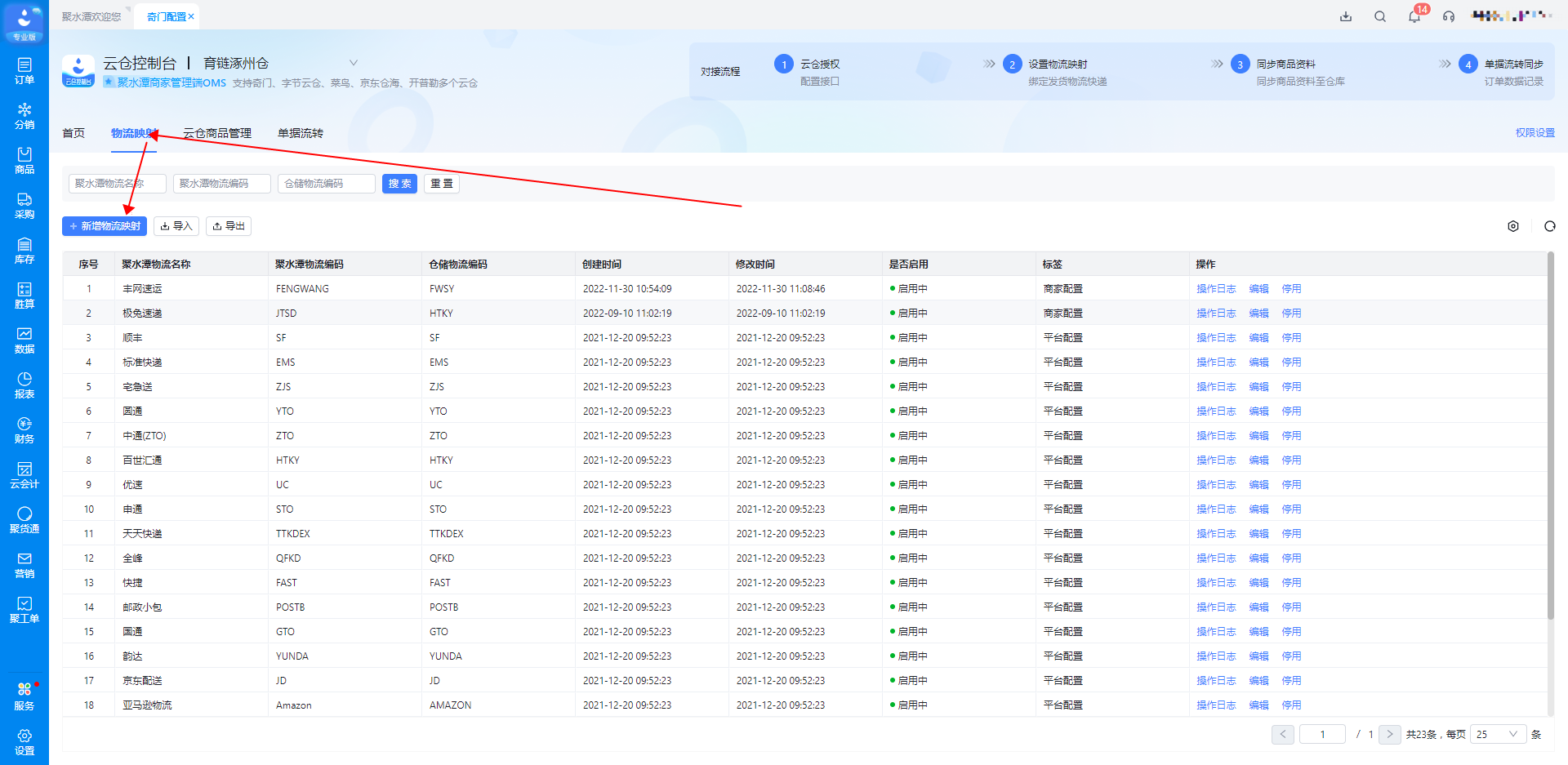This screenshot has width=1568, height=765.
Task: Click 停用 for the 中通(ZTO) row
Action: pos(1291,435)
